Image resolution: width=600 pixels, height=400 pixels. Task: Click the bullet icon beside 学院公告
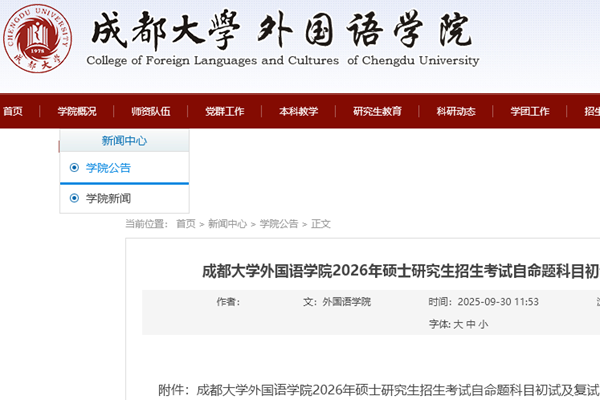tap(74, 168)
